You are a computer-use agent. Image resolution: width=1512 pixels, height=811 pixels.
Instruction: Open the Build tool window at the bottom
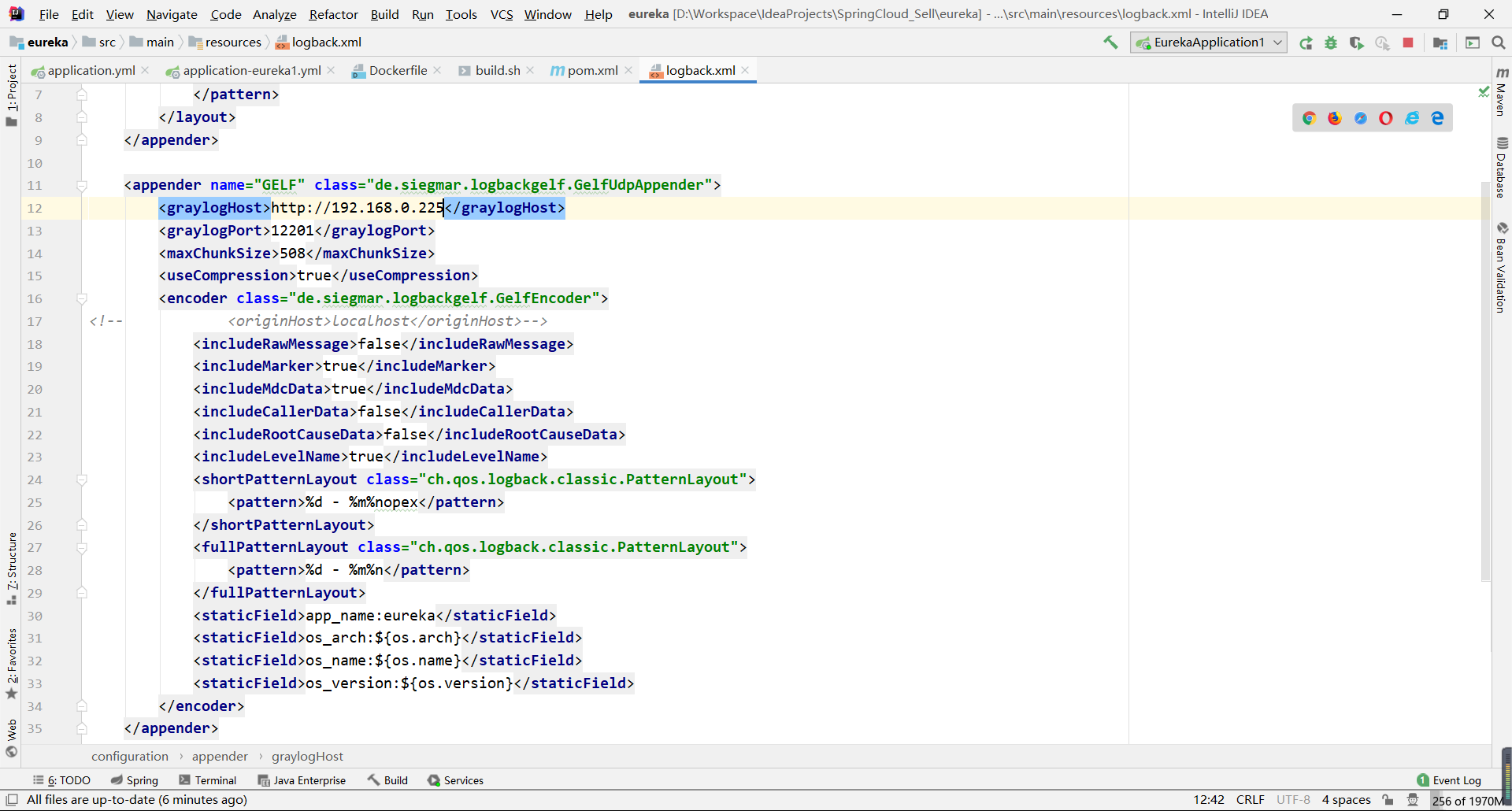387,780
